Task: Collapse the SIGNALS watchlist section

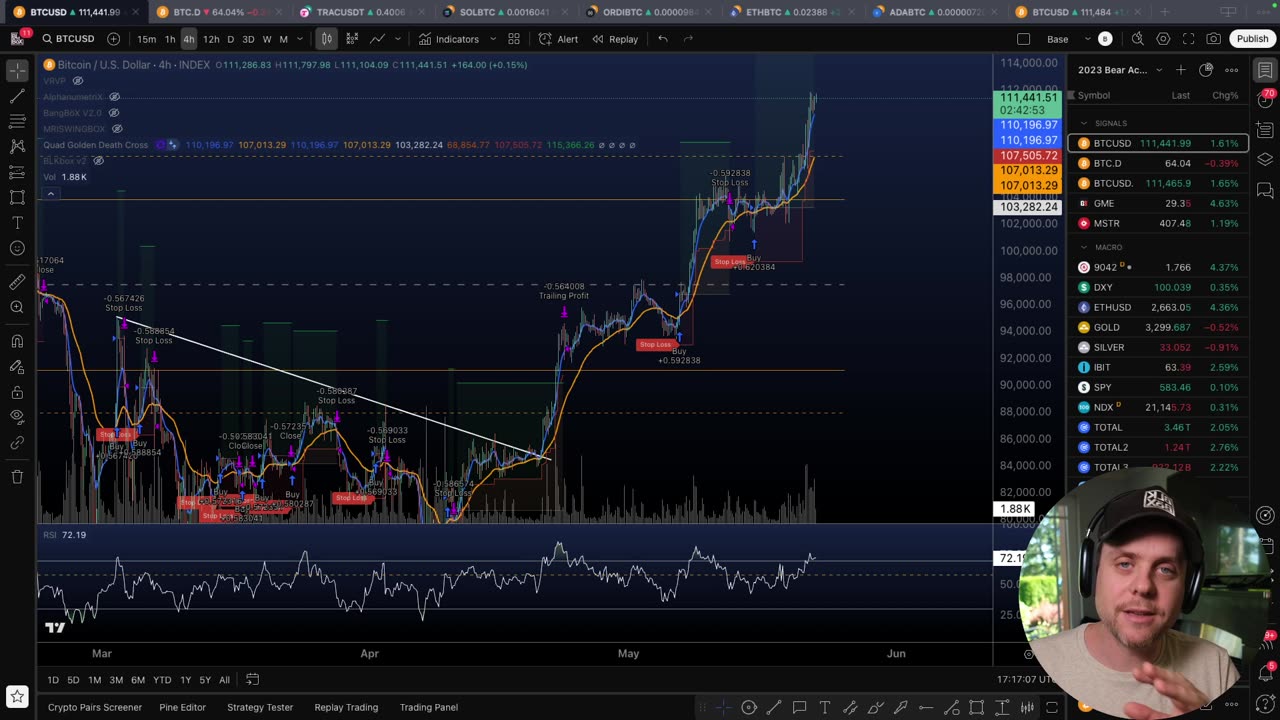Action: coord(1084,123)
